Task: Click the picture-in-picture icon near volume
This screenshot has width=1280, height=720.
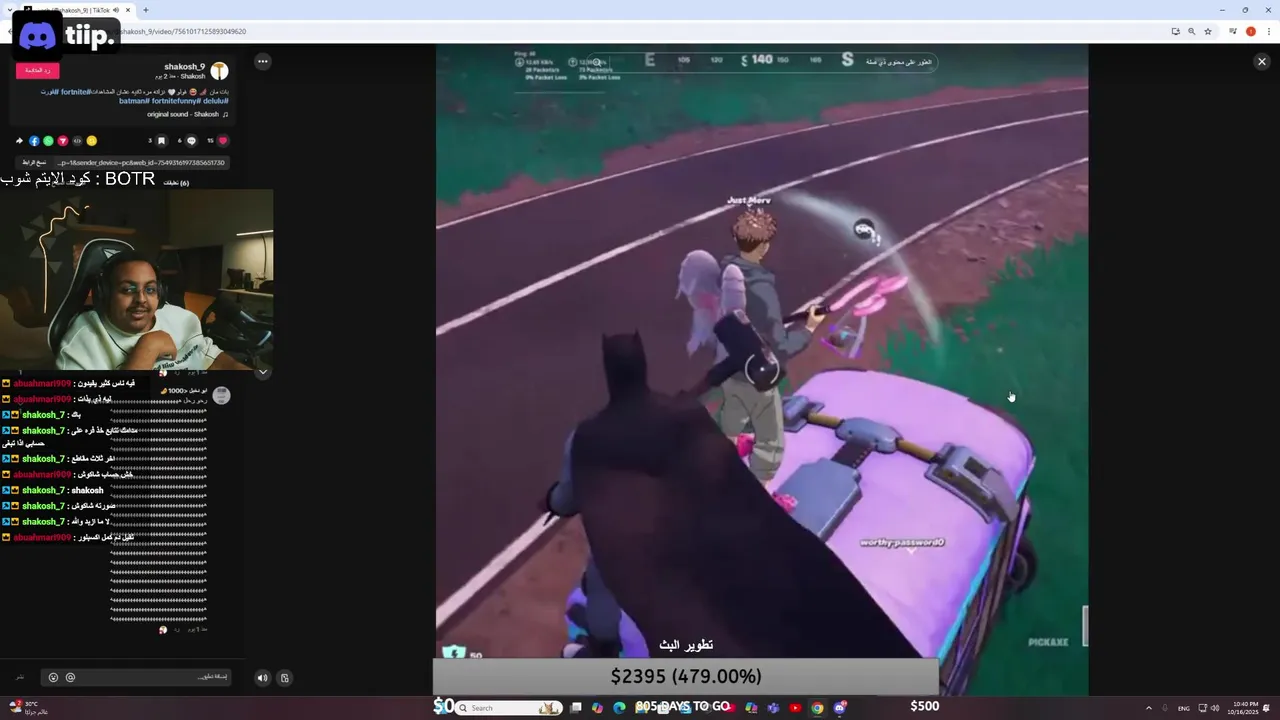Action: (285, 678)
